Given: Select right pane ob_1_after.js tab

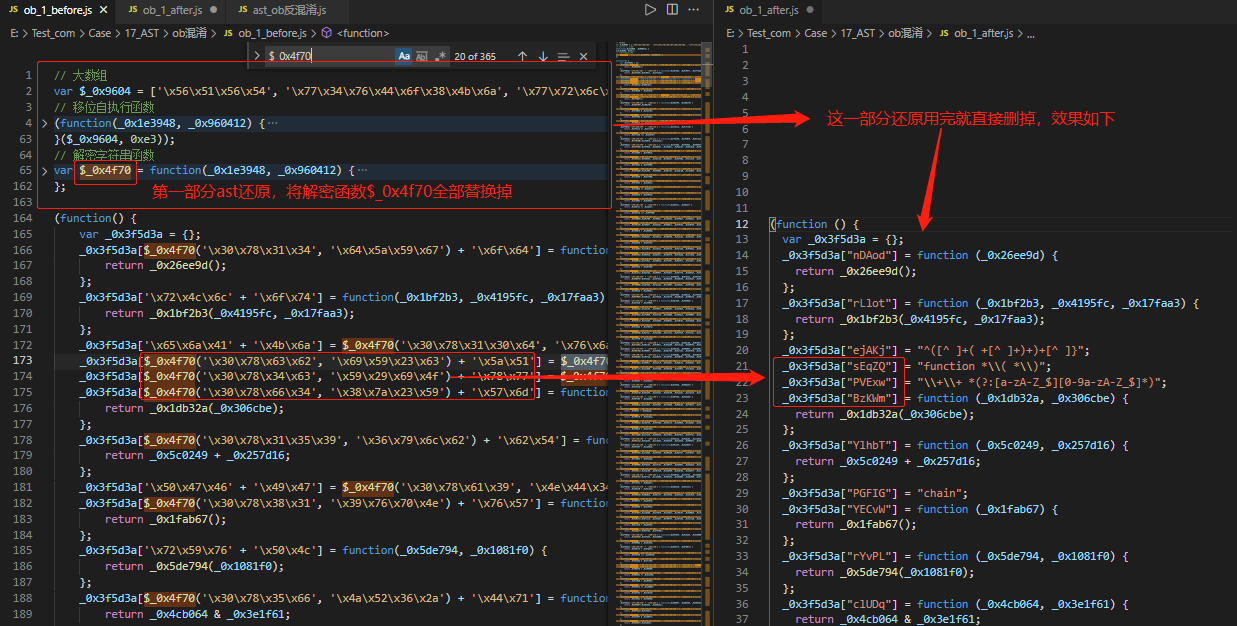Looking at the screenshot, I should pyautogui.click(x=768, y=10).
